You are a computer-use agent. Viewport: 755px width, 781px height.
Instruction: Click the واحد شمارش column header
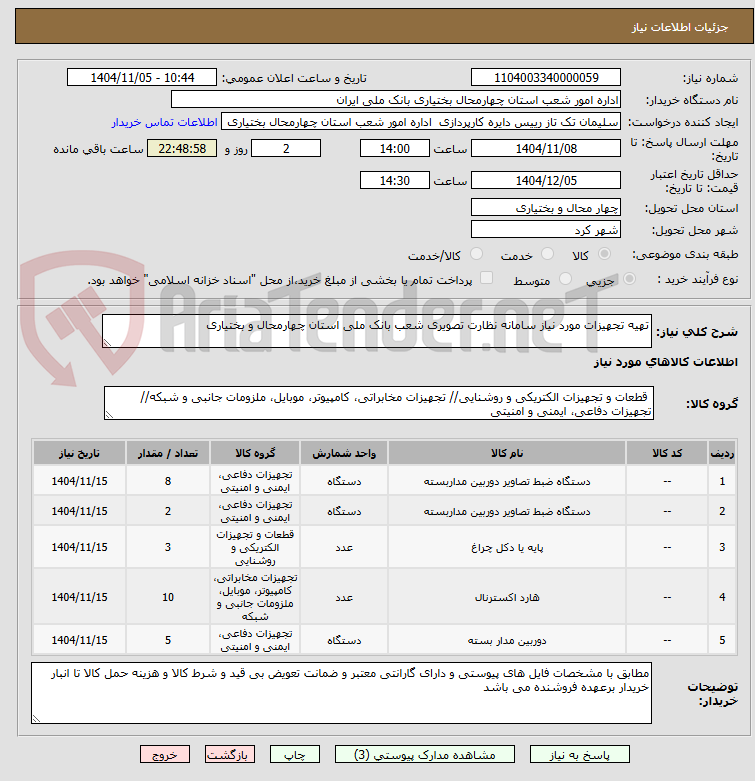pyautogui.click(x=344, y=453)
